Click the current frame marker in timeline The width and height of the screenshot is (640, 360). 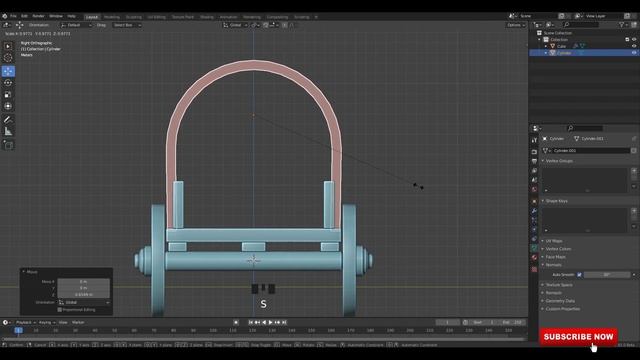tap(18, 330)
